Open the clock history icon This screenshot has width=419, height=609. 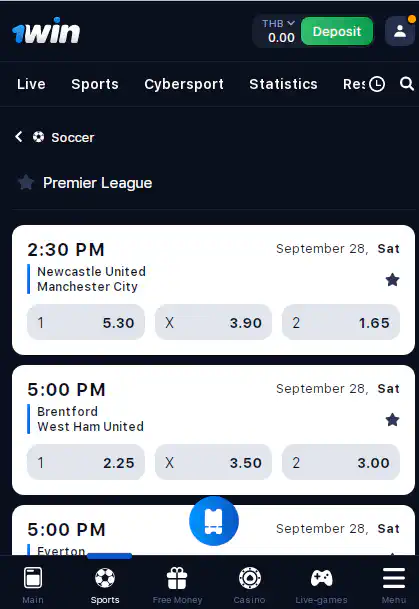point(377,84)
